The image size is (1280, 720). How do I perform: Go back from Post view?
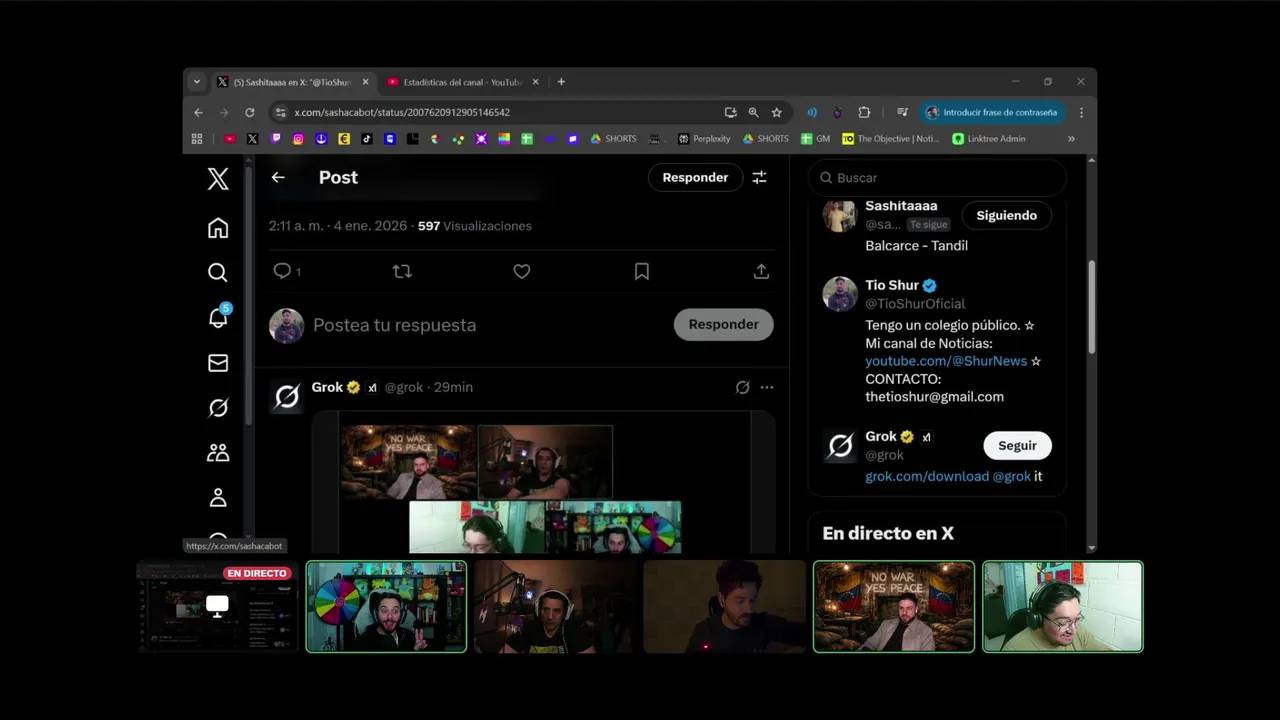point(278,177)
